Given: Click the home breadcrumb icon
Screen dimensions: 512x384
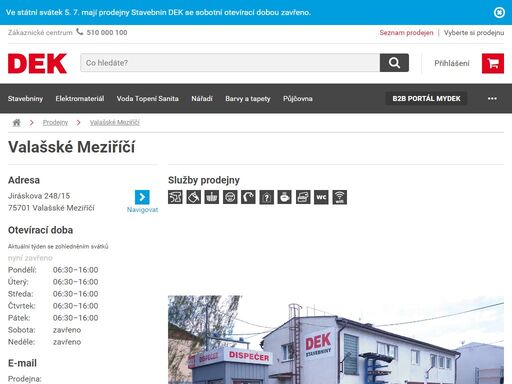Looking at the screenshot, I should click(x=16, y=123).
